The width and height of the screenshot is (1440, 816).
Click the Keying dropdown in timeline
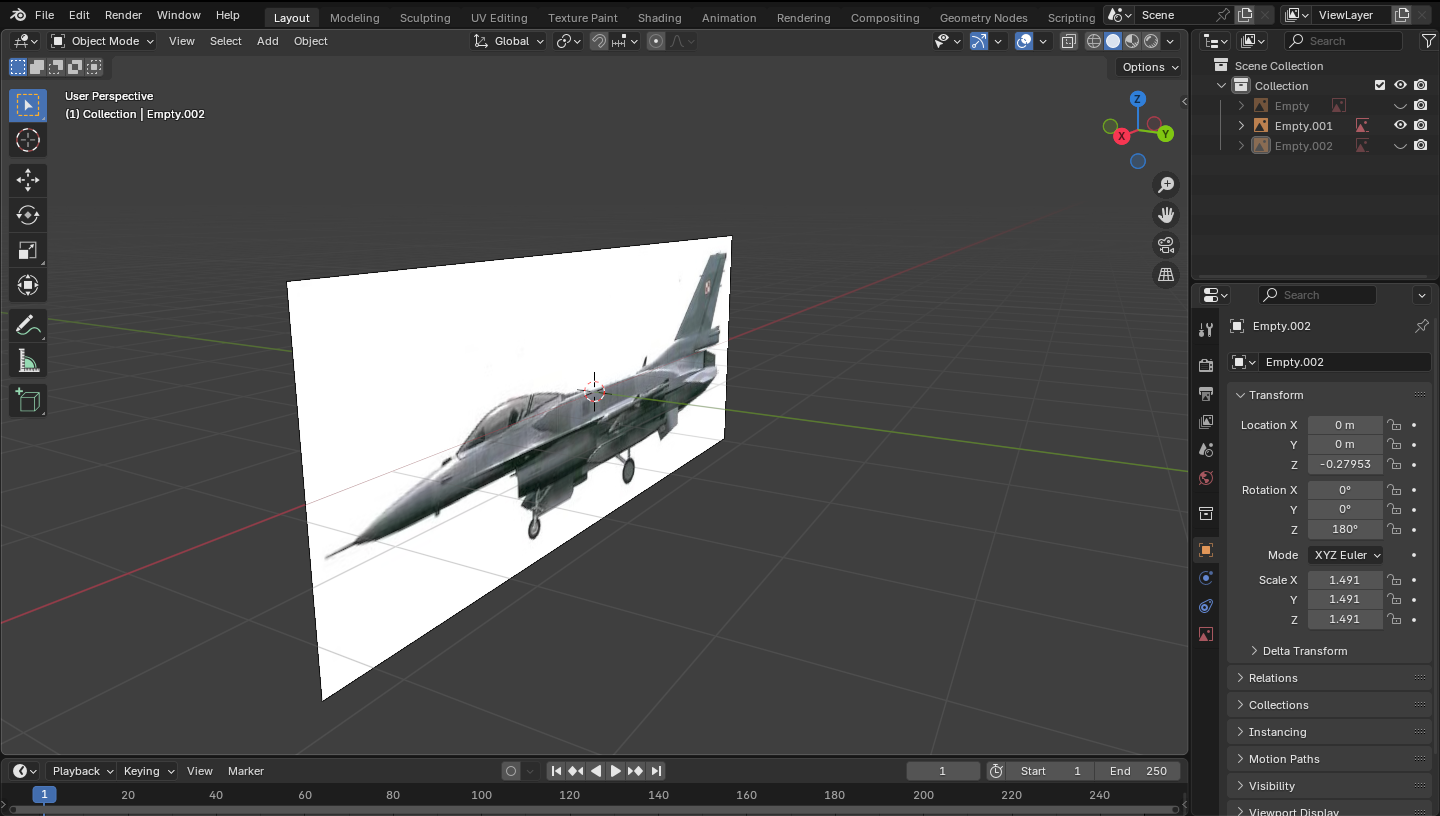tap(148, 771)
